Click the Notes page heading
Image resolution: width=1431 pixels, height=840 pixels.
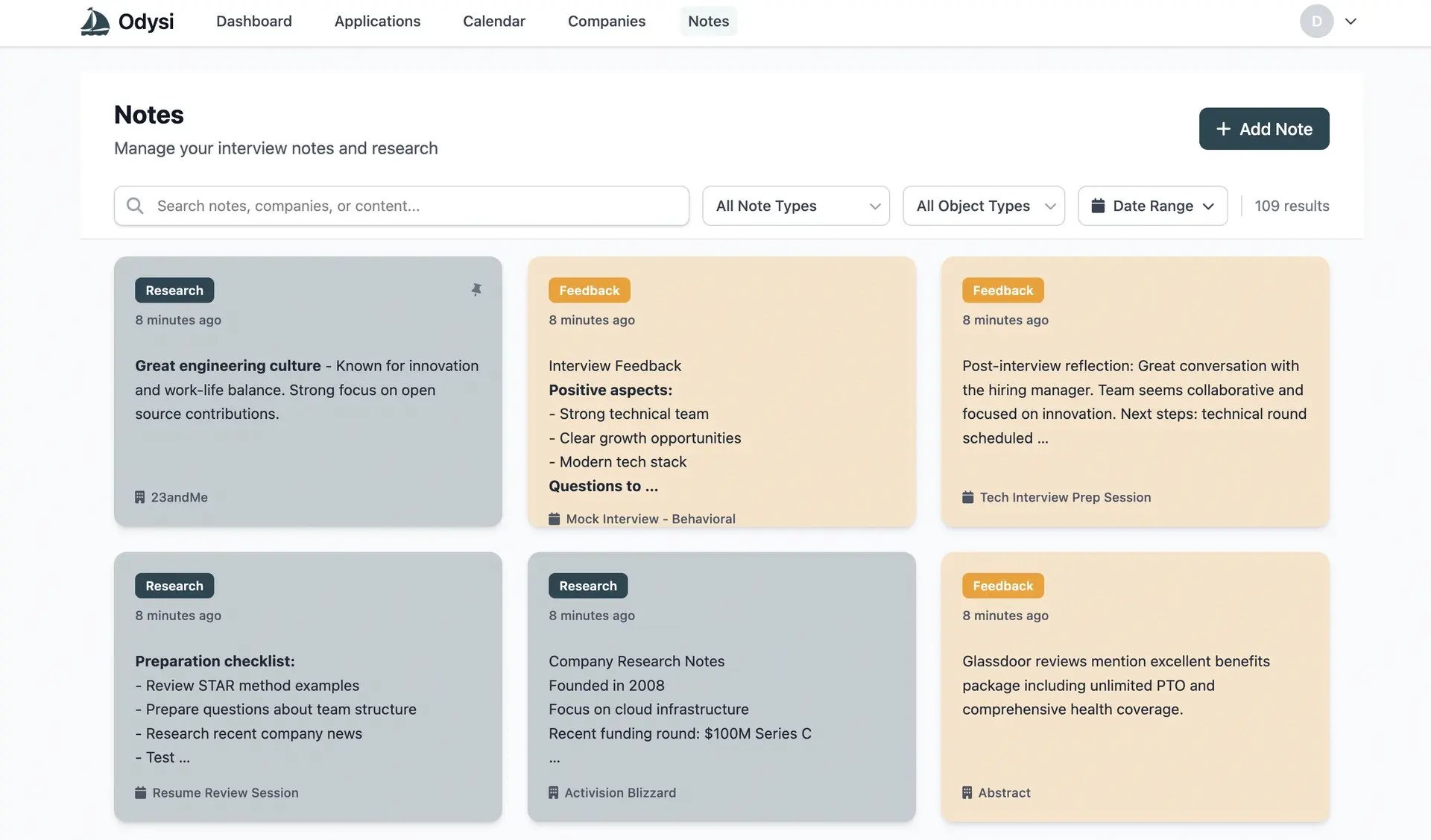tap(149, 115)
